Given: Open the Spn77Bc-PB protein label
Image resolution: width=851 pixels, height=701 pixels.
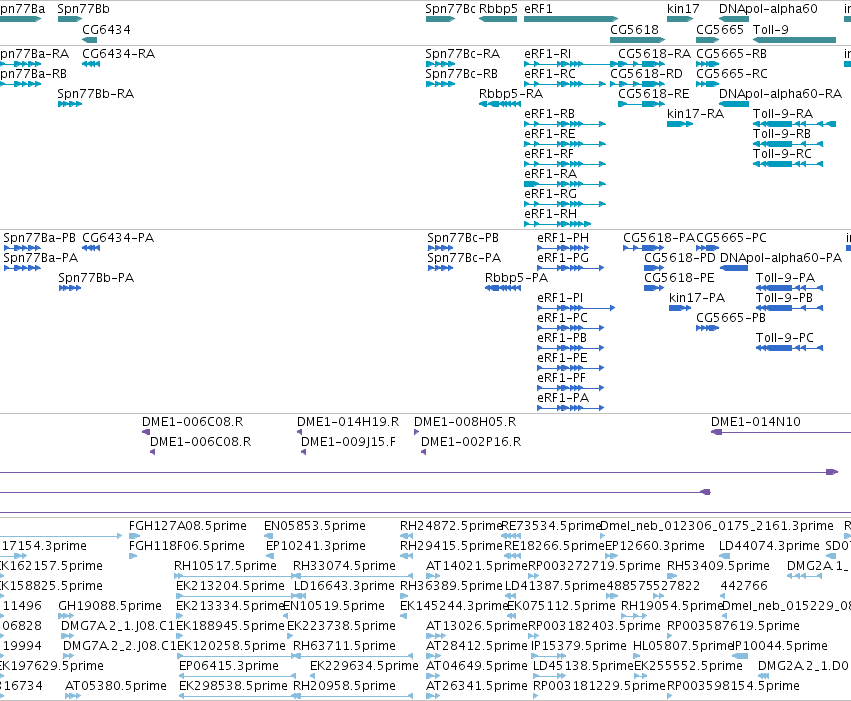Looking at the screenshot, I should (463, 238).
